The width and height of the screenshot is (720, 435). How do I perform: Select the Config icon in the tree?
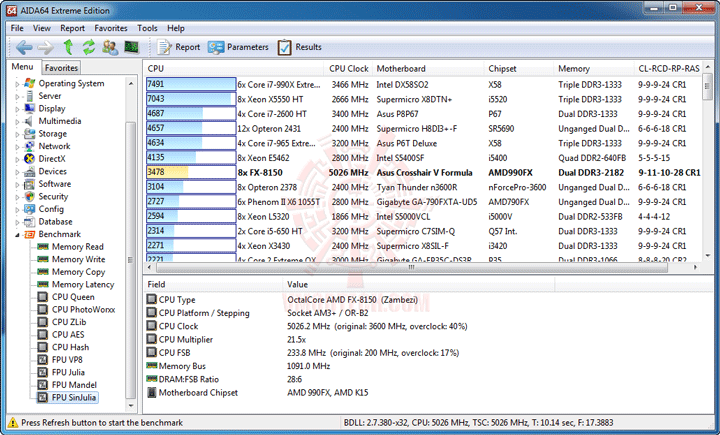(29, 209)
